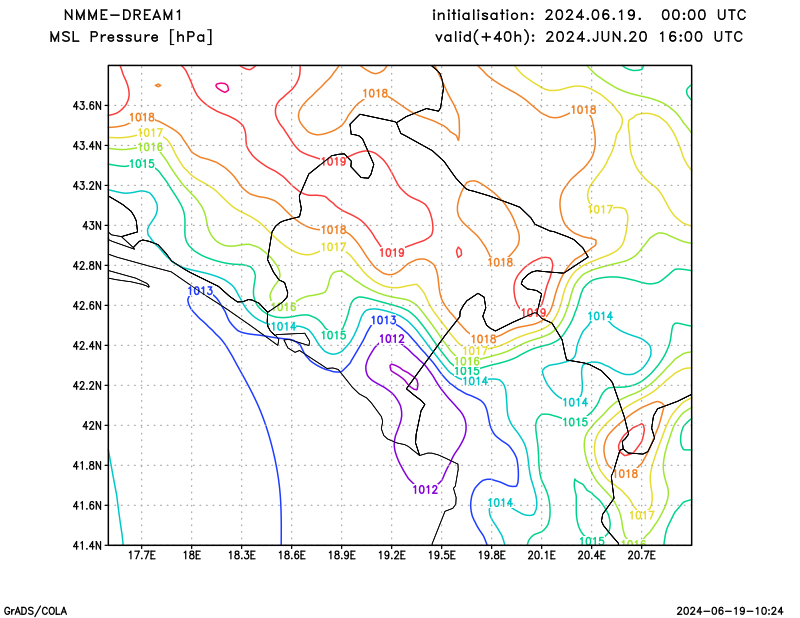This screenshot has height=618, width=800.
Task: Click the valid(+40h) forecast time line
Action: (589, 37)
